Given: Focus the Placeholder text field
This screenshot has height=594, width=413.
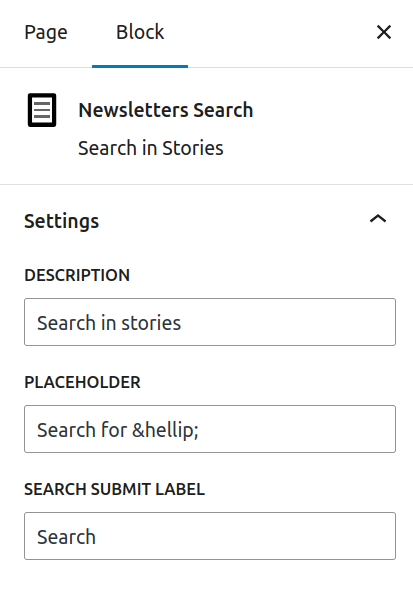Looking at the screenshot, I should coord(210,429).
